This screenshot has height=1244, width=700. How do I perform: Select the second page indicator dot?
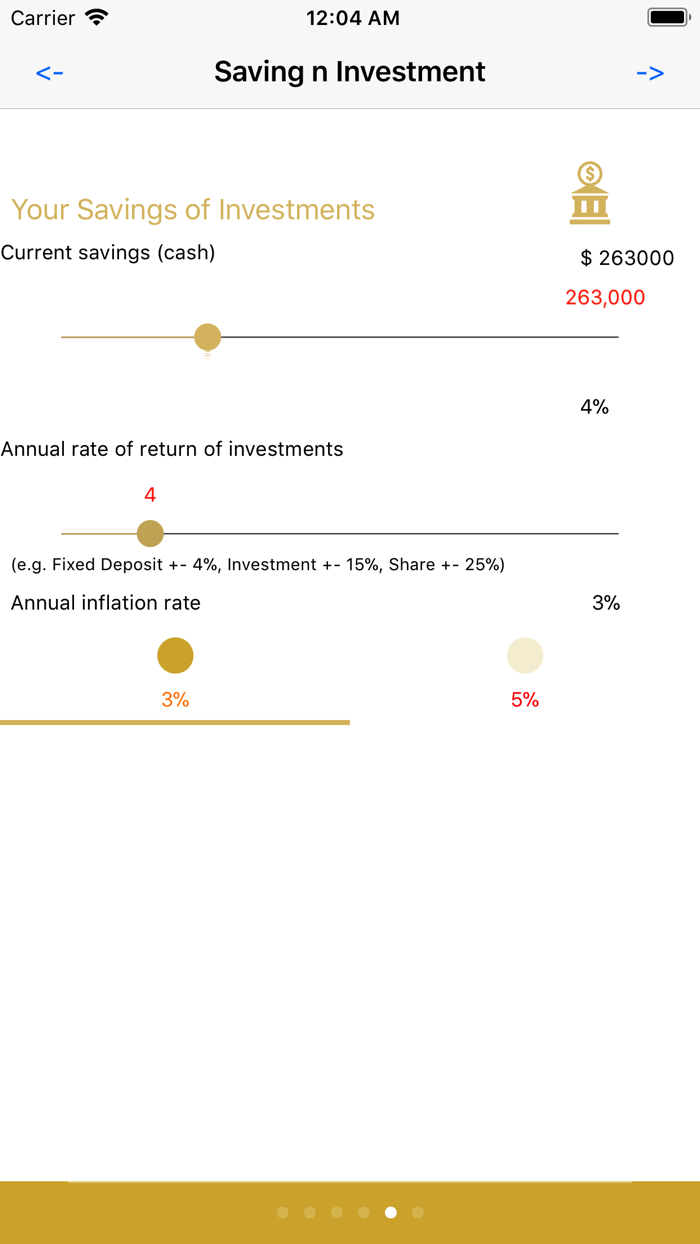click(310, 1212)
